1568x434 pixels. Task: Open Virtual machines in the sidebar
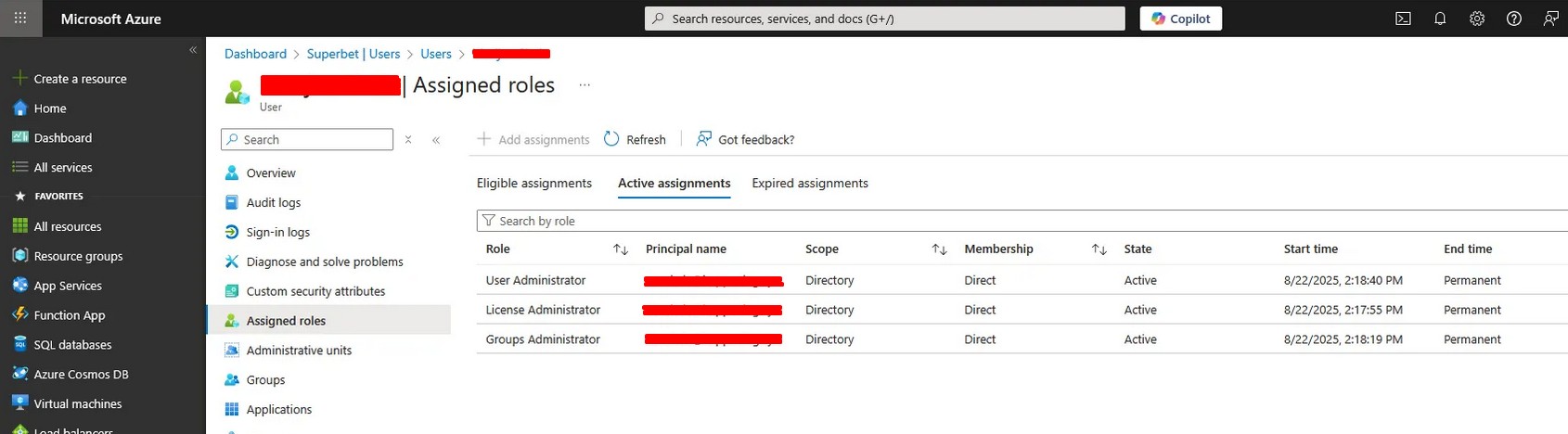(x=78, y=403)
